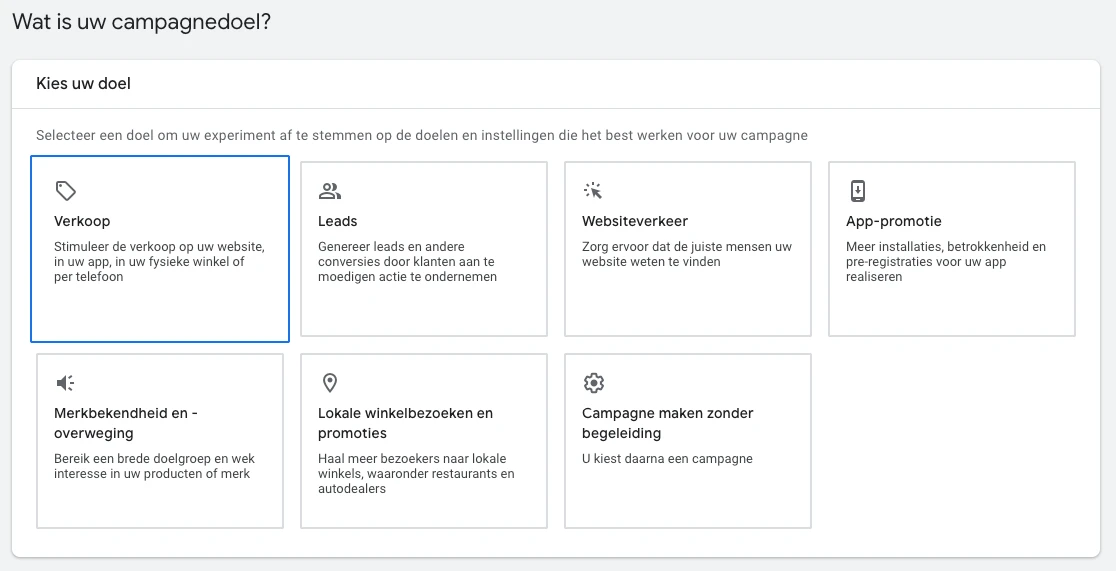
Task: Select the App-promotie goal title
Action: pyautogui.click(x=893, y=221)
